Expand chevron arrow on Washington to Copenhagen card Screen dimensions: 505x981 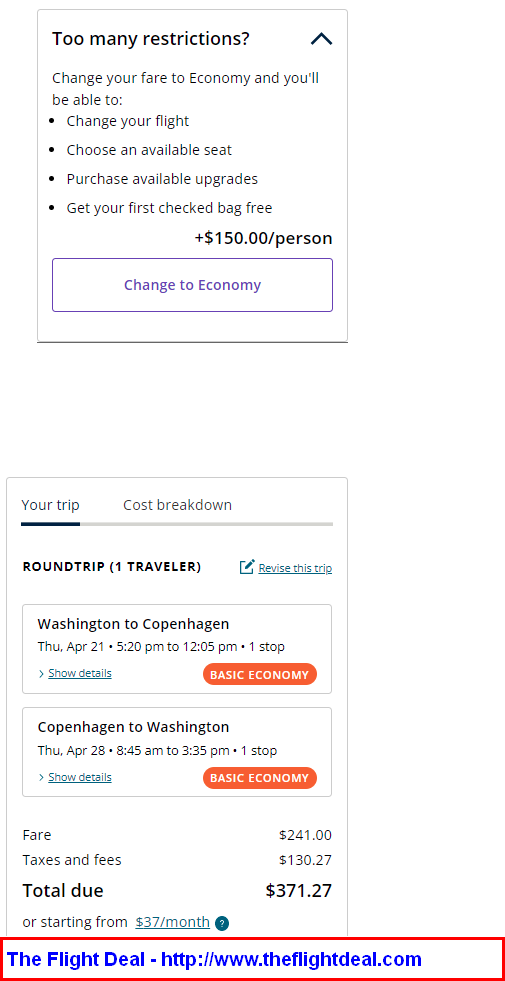point(41,674)
